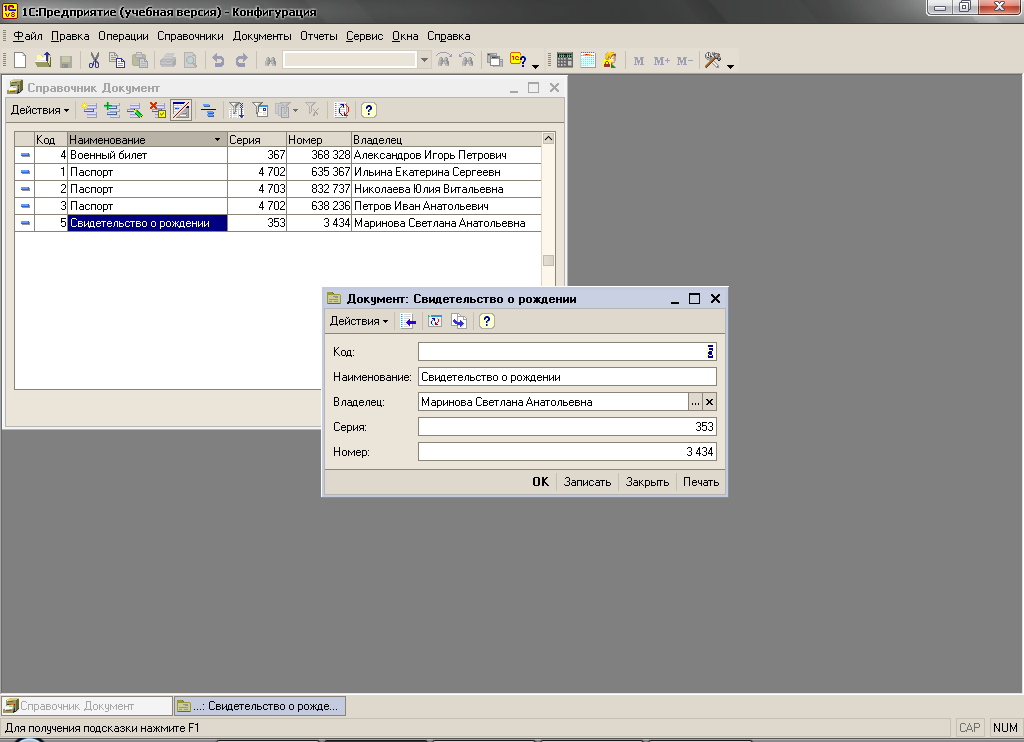Toggle the edit-in-dialog mode icon in list toolbar
The height and width of the screenshot is (742, 1024).
181,110
